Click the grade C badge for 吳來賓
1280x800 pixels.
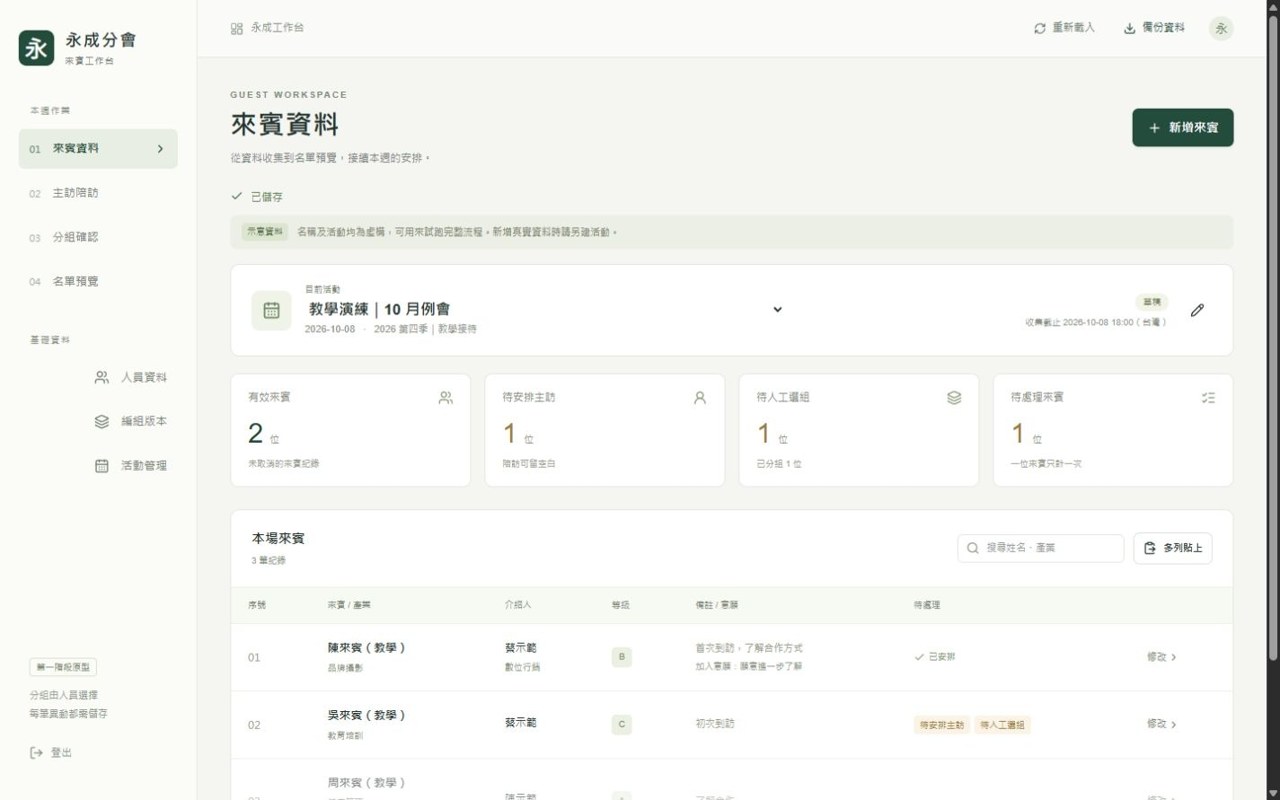tap(622, 724)
